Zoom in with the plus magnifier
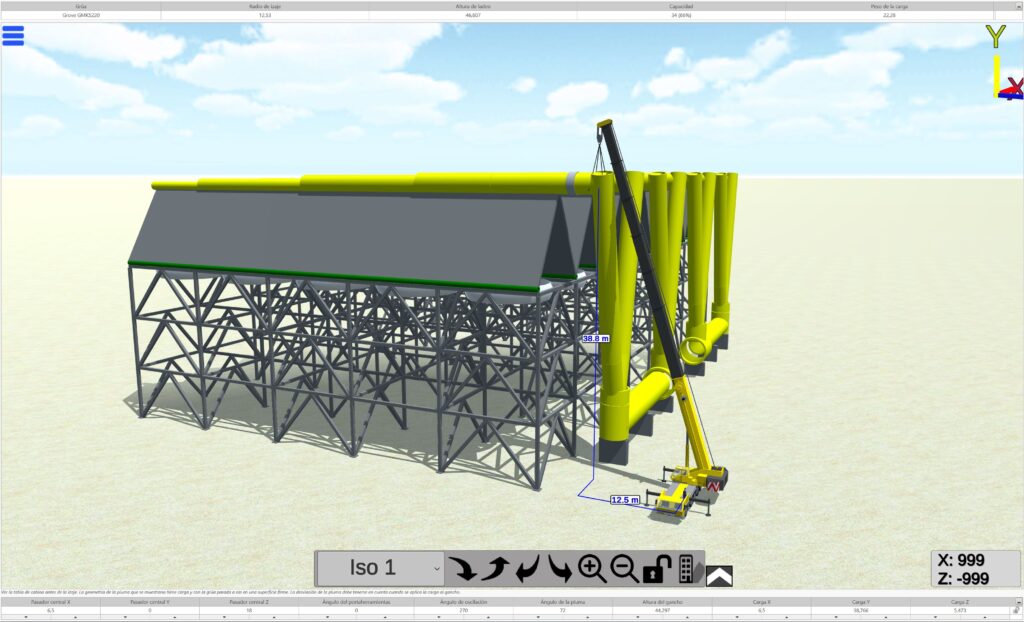Viewport: 1024px width, 622px height. (592, 568)
